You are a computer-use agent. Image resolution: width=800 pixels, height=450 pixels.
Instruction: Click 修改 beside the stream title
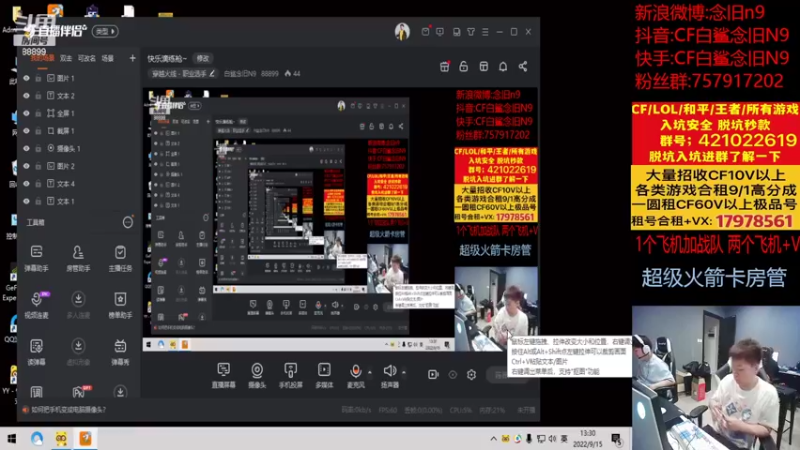point(203,59)
